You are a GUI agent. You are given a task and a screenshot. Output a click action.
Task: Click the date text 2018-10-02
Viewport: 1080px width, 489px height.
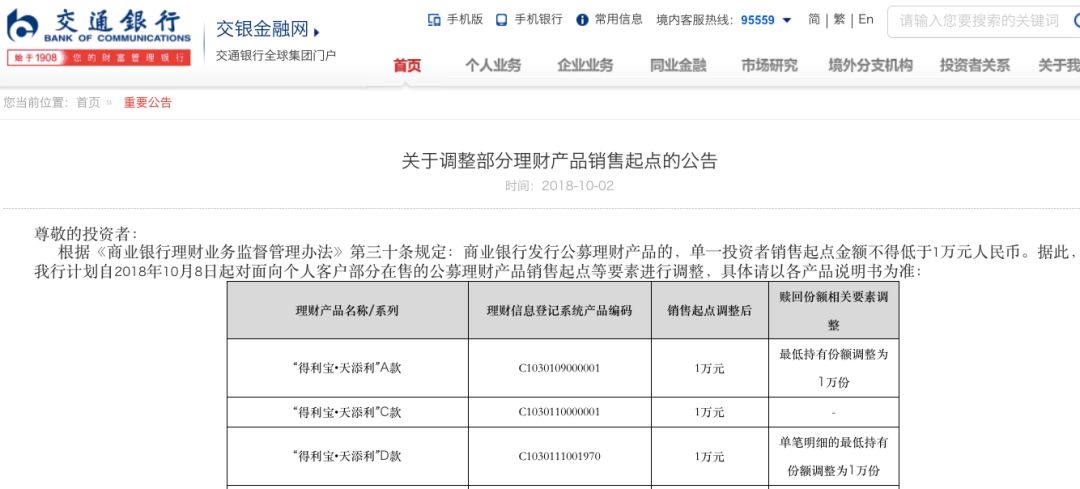click(577, 186)
